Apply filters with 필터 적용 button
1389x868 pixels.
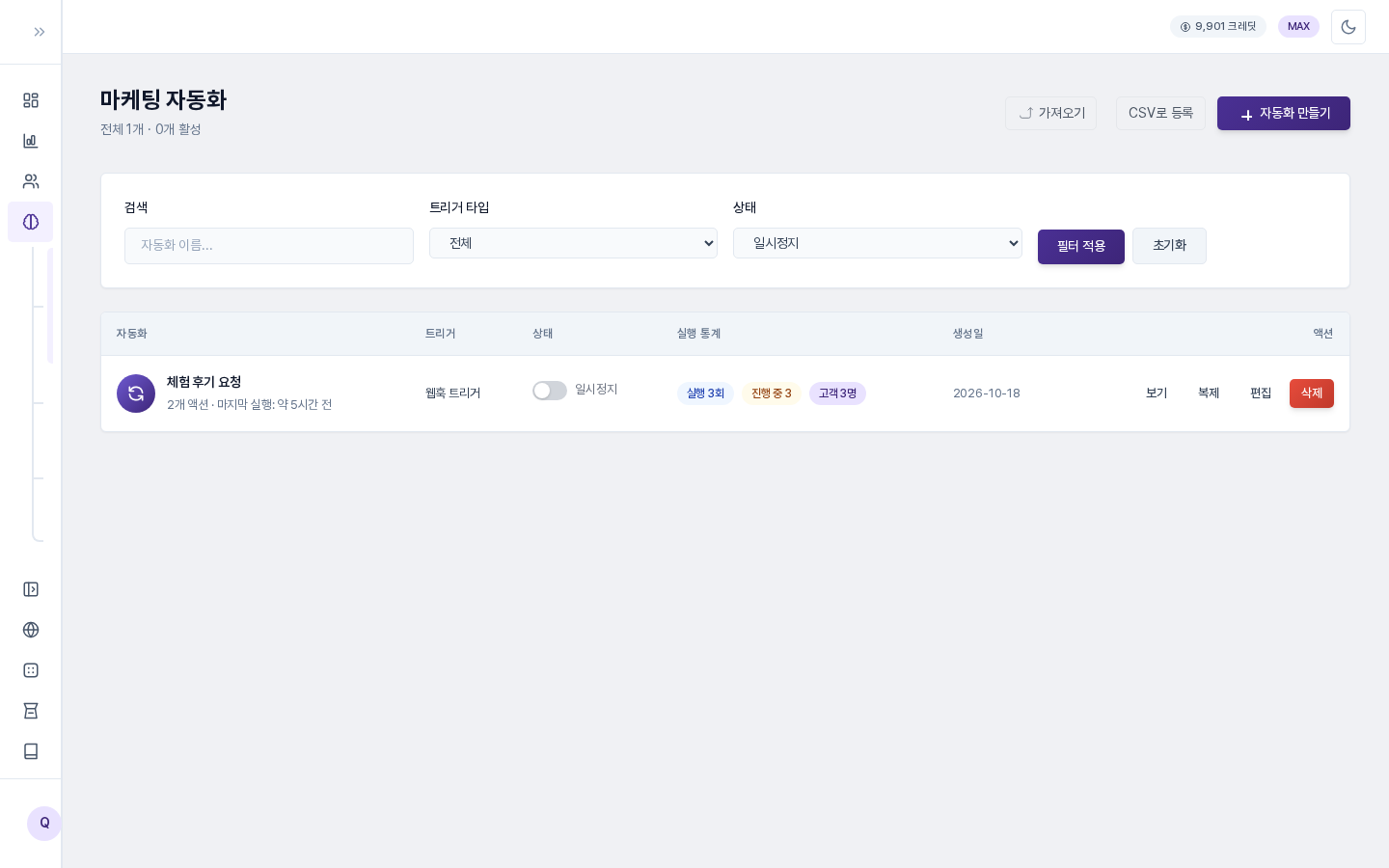(1081, 246)
